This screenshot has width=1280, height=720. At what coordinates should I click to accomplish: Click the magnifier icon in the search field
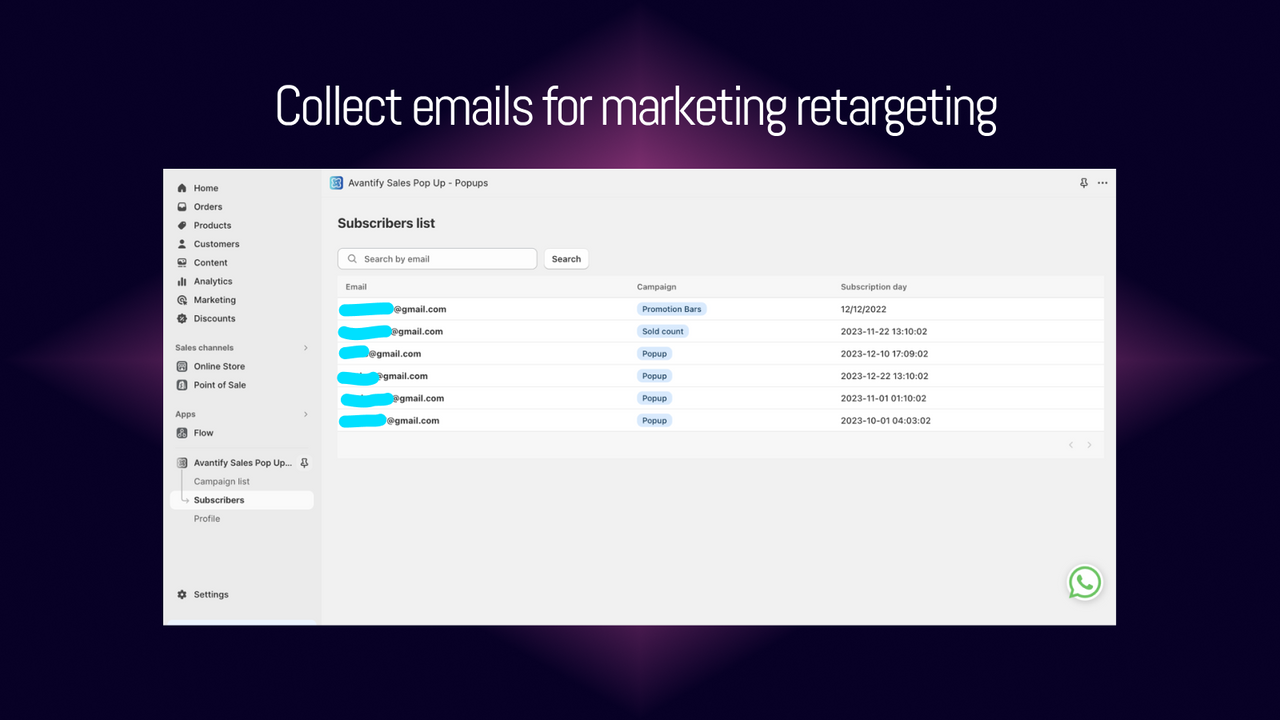(x=352, y=259)
